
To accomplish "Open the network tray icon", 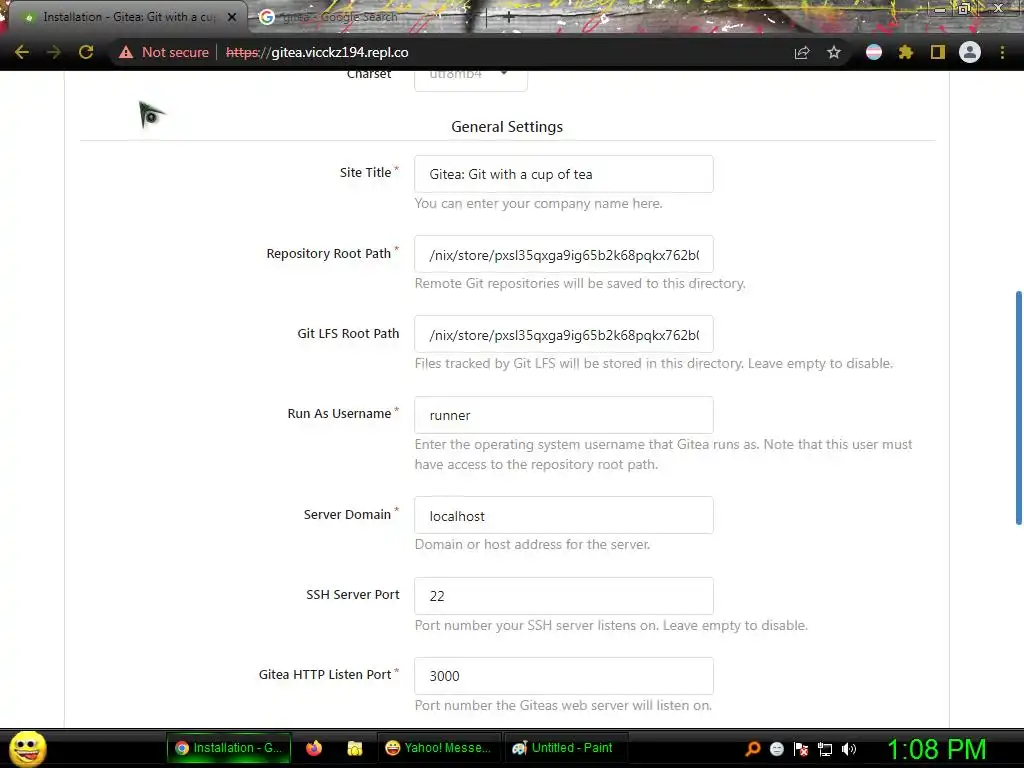I will tap(825, 749).
